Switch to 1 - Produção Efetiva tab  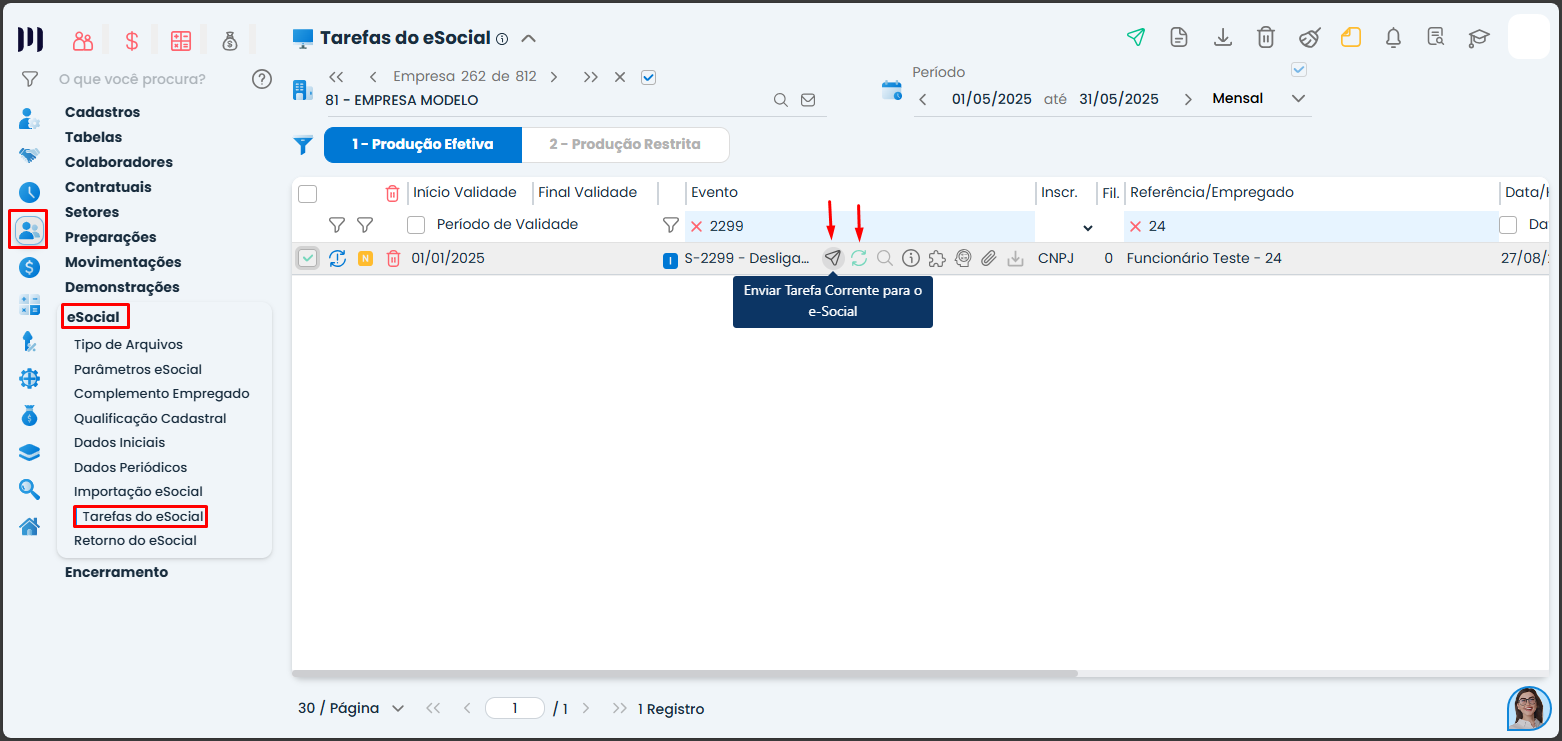(423, 144)
